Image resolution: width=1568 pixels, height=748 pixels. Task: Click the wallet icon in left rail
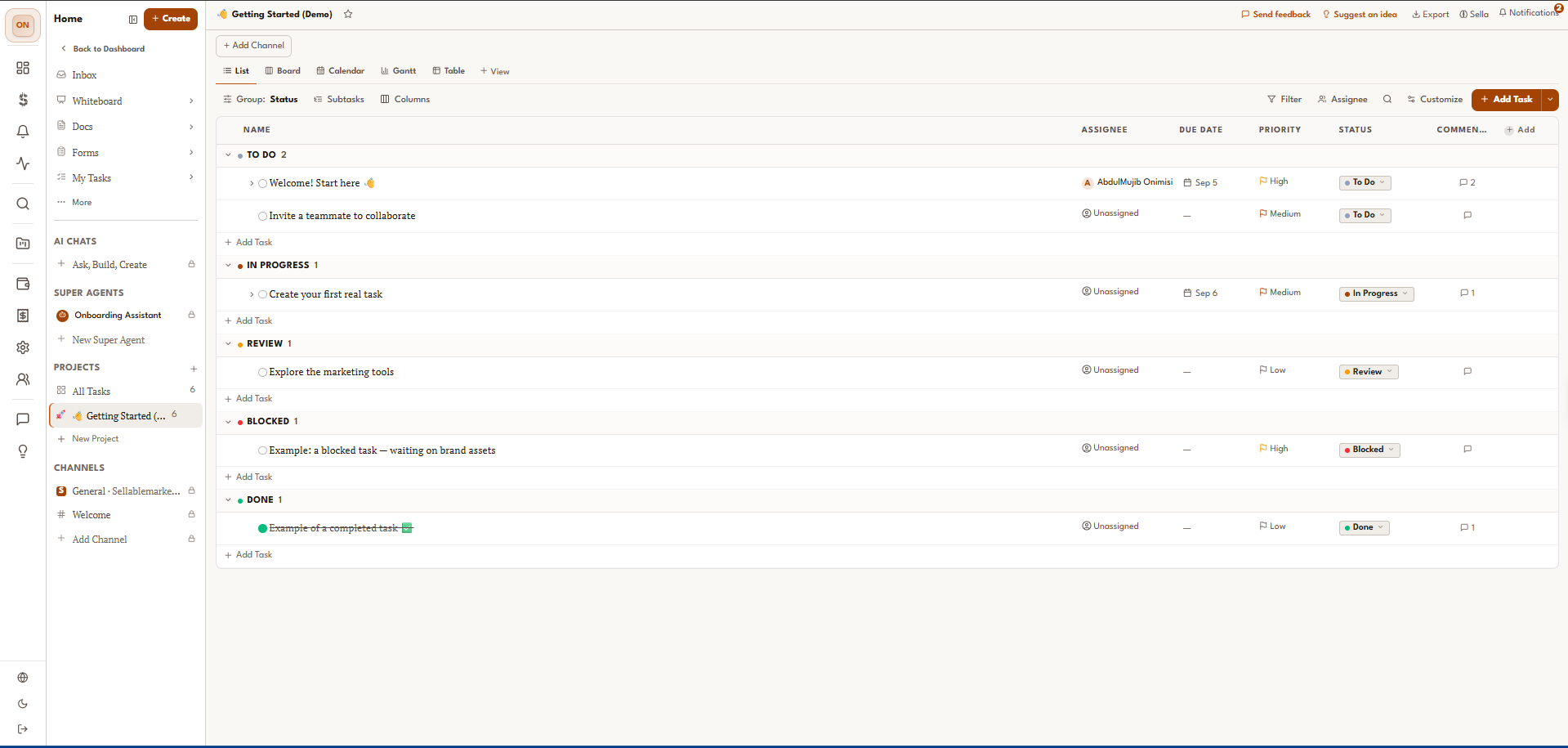pyautogui.click(x=23, y=284)
